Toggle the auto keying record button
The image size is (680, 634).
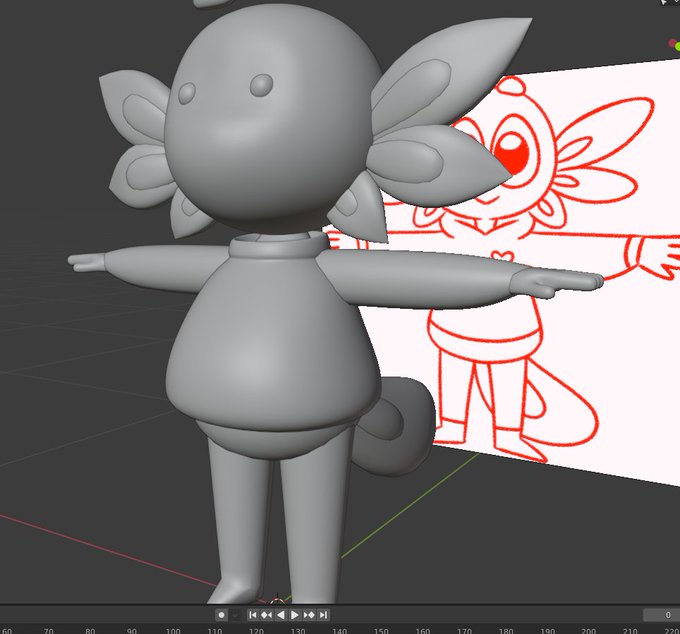(221, 615)
